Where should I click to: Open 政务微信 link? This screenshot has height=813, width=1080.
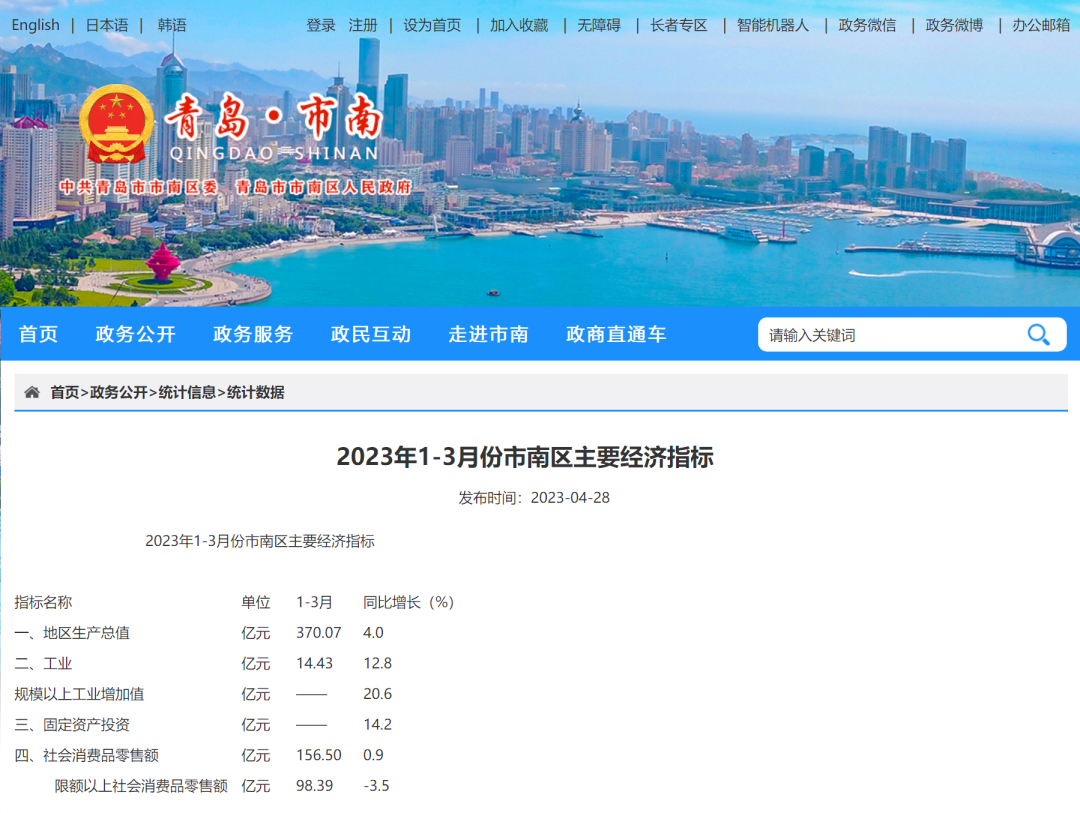[x=867, y=25]
